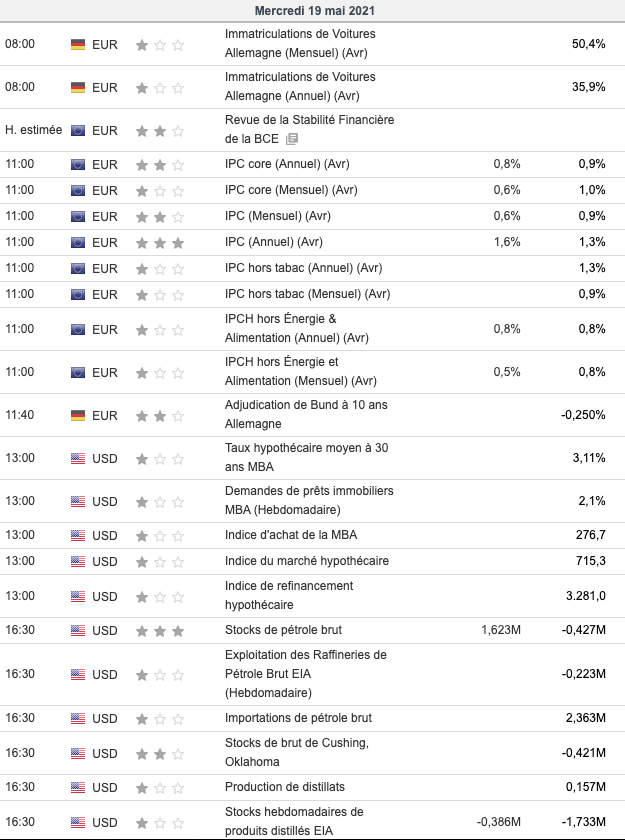Click EU flag on IPC core (Annuel) row
The height and width of the screenshot is (840, 625).
tap(78, 164)
